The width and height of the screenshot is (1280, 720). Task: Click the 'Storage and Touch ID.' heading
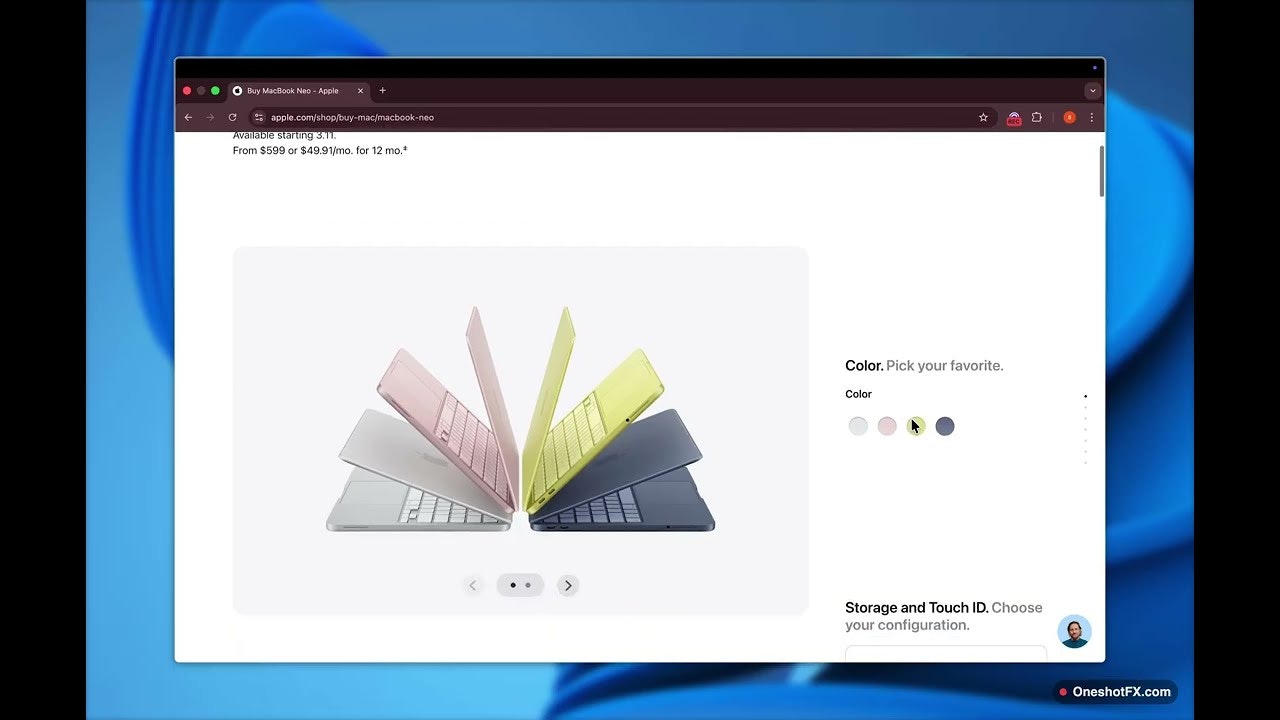click(917, 607)
